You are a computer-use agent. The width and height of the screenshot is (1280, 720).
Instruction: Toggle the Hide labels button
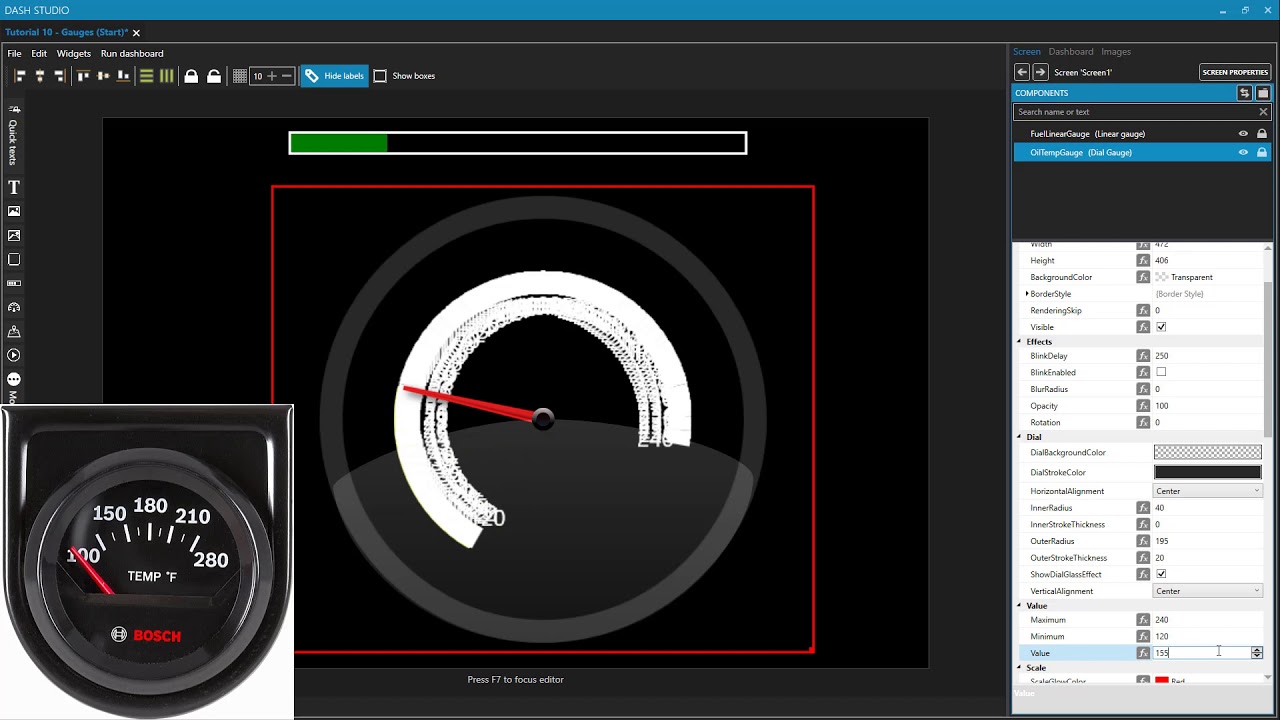tap(335, 76)
